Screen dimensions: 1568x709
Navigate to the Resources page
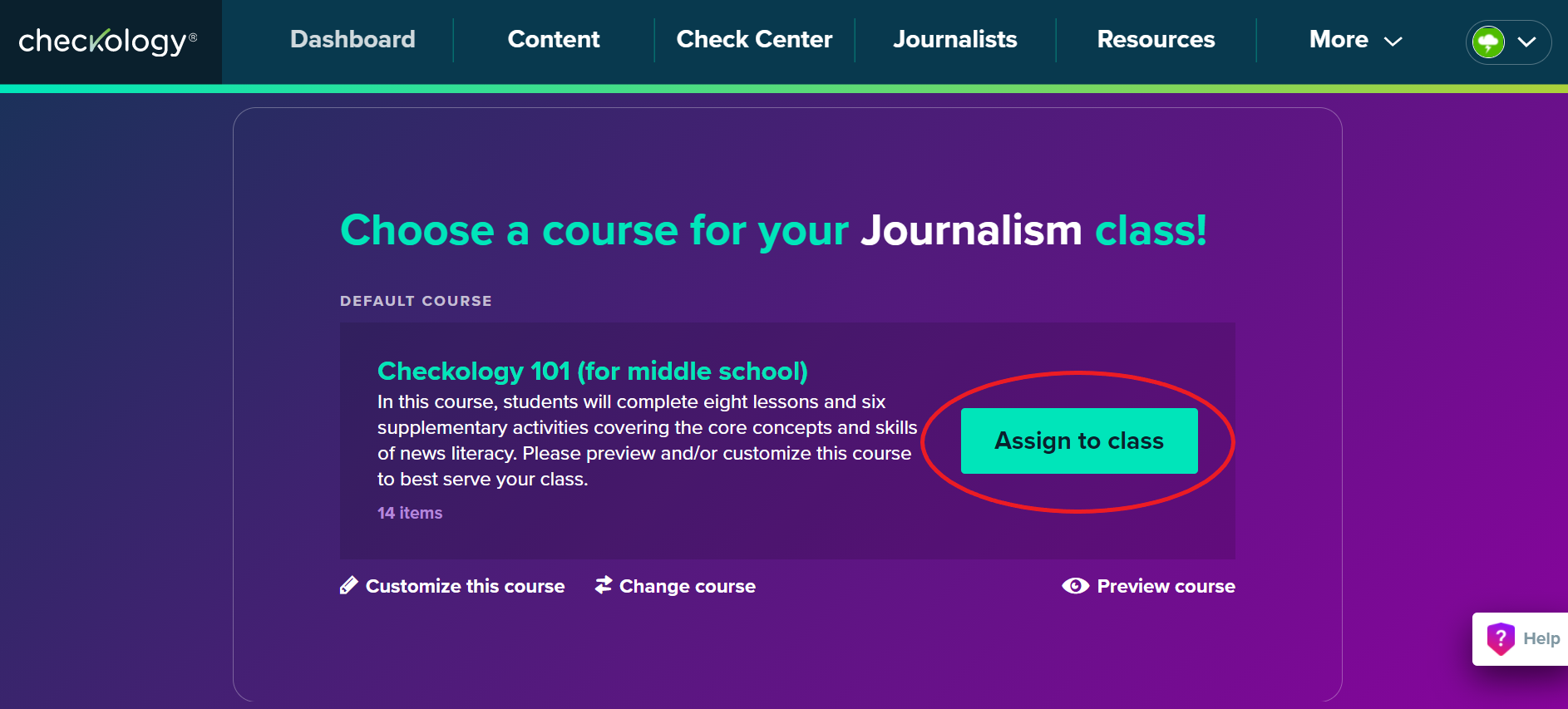pos(1156,39)
